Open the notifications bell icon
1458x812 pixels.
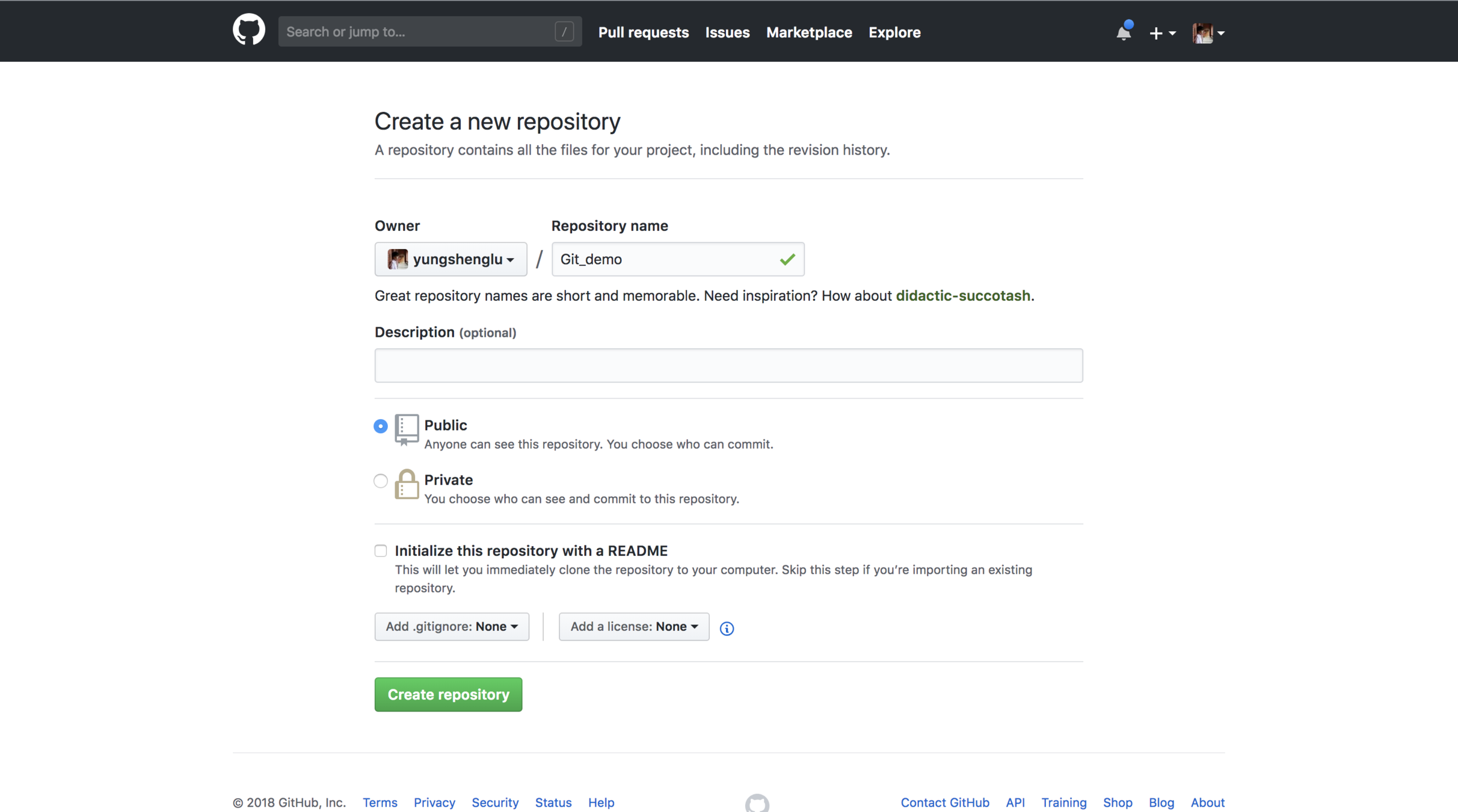[x=1123, y=32]
